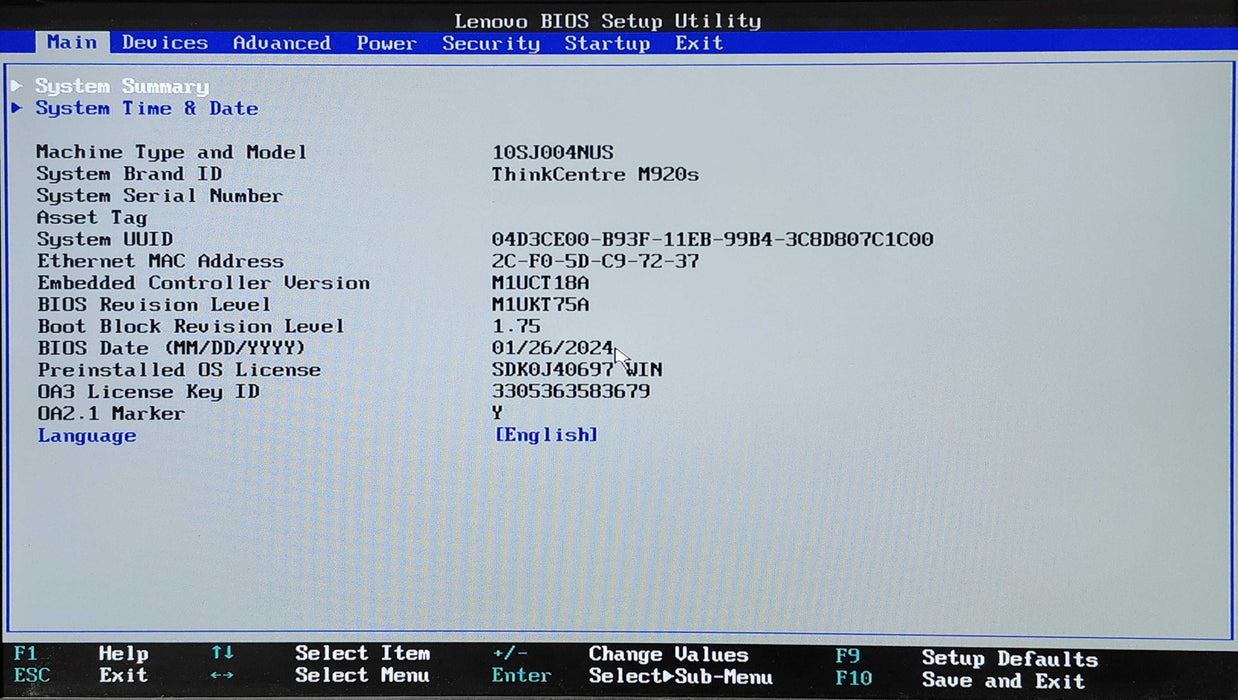Click the ESC Exit key hint

81,675
